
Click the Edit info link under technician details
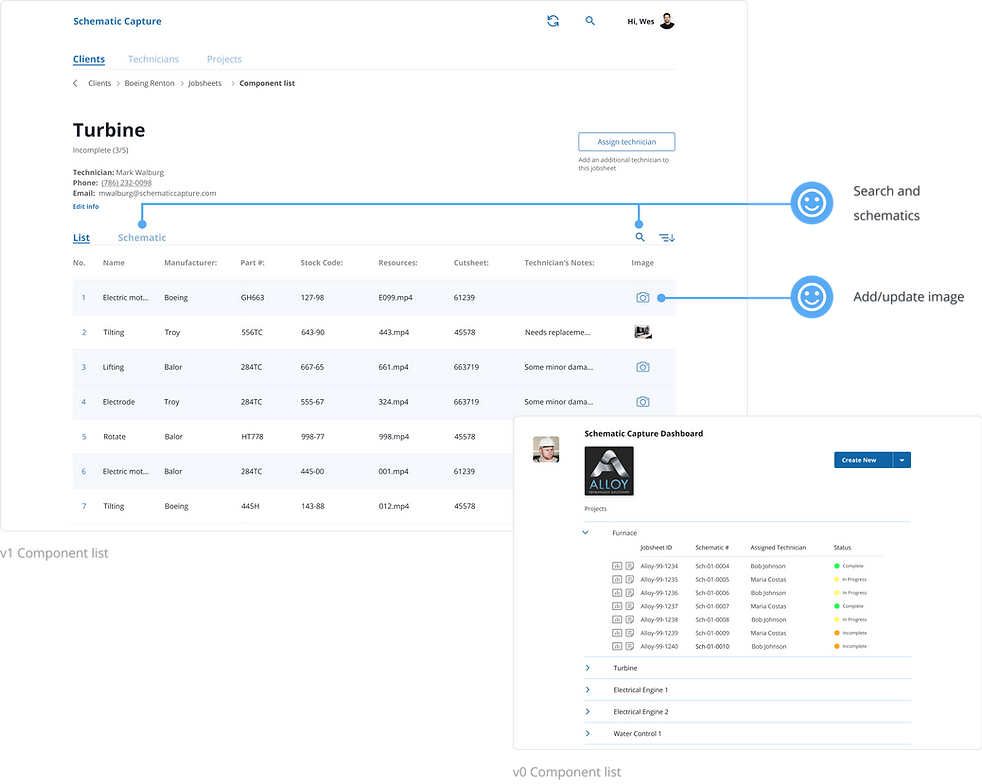click(86, 206)
